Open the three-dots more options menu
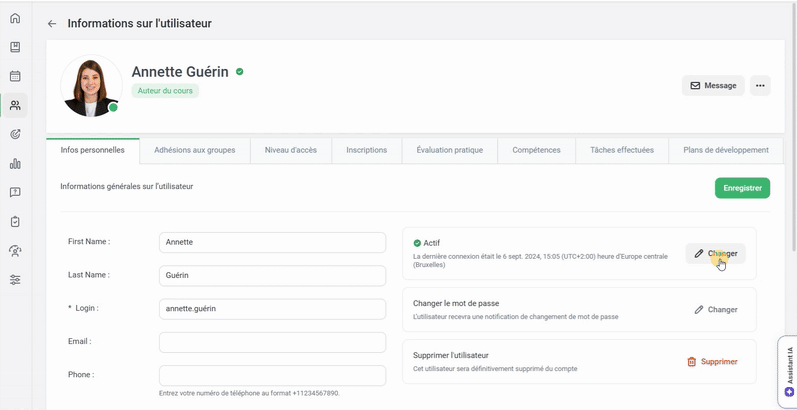Screen dimensions: 797x410 (x=760, y=86)
